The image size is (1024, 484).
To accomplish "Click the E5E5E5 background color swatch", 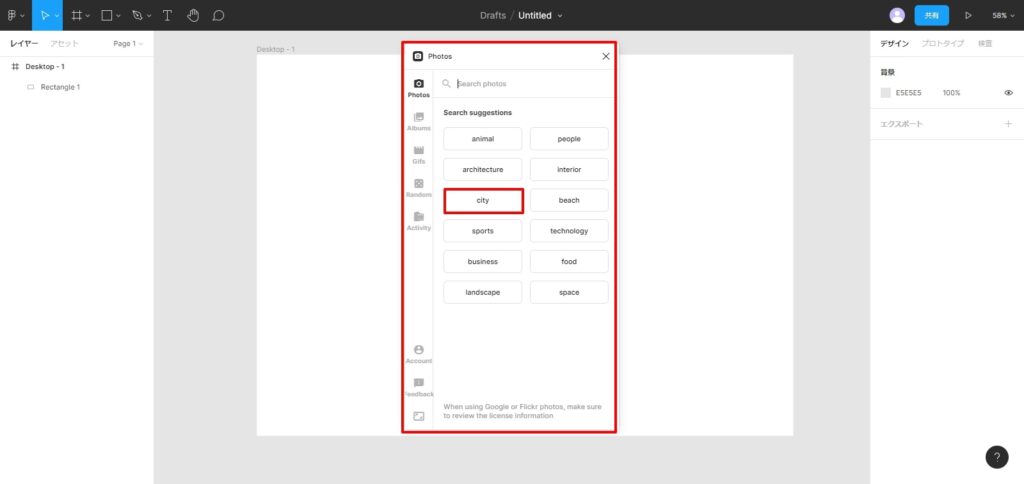I will [885, 93].
